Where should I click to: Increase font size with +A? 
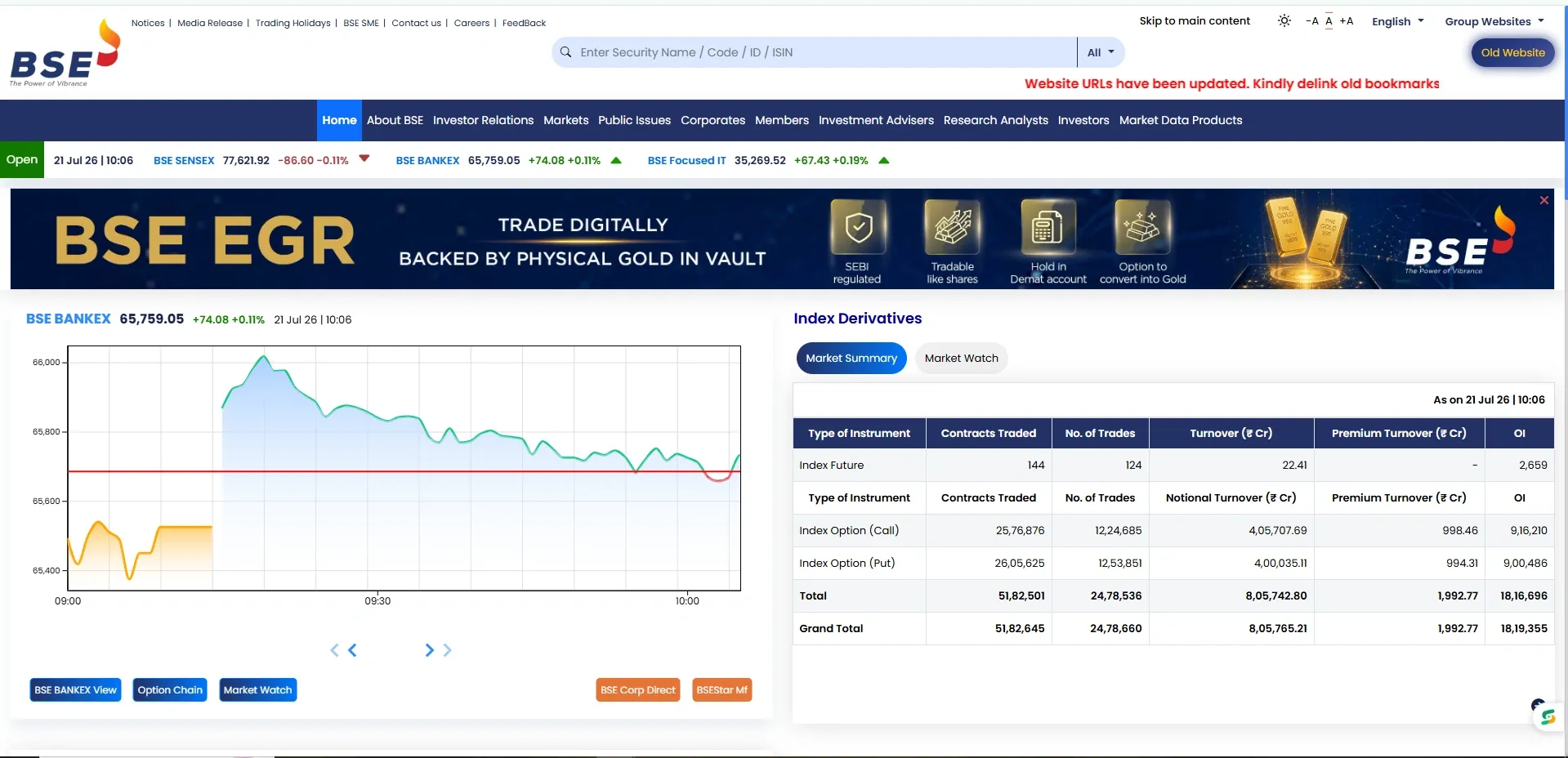(1347, 21)
